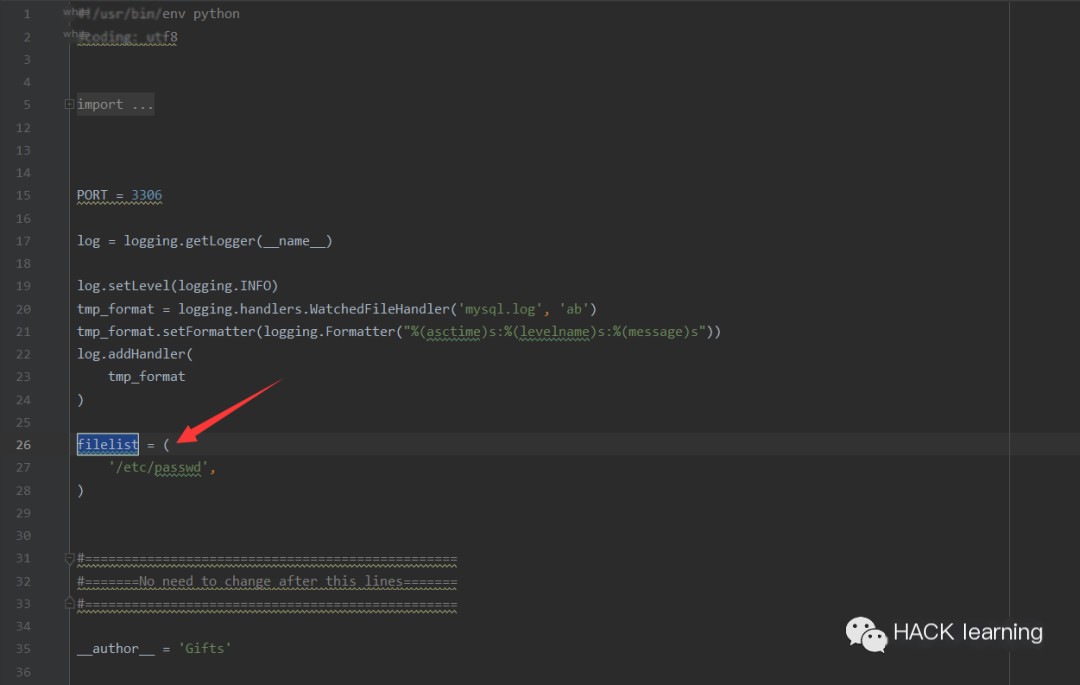The width and height of the screenshot is (1080, 685).
Task: Click the folded 'import ...' placeholder text
Action: pos(115,105)
